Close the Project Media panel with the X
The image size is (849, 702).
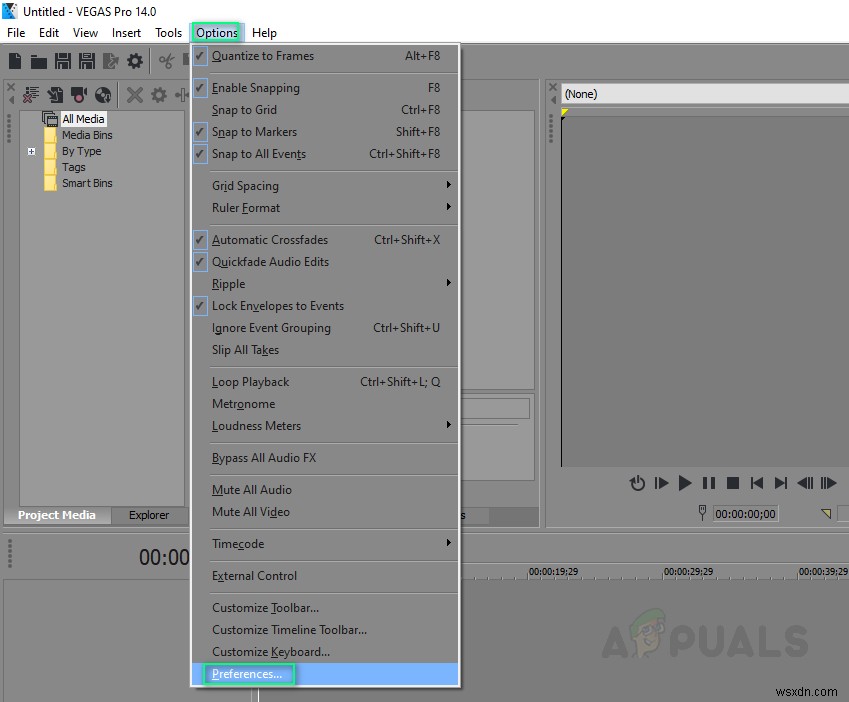pos(10,87)
